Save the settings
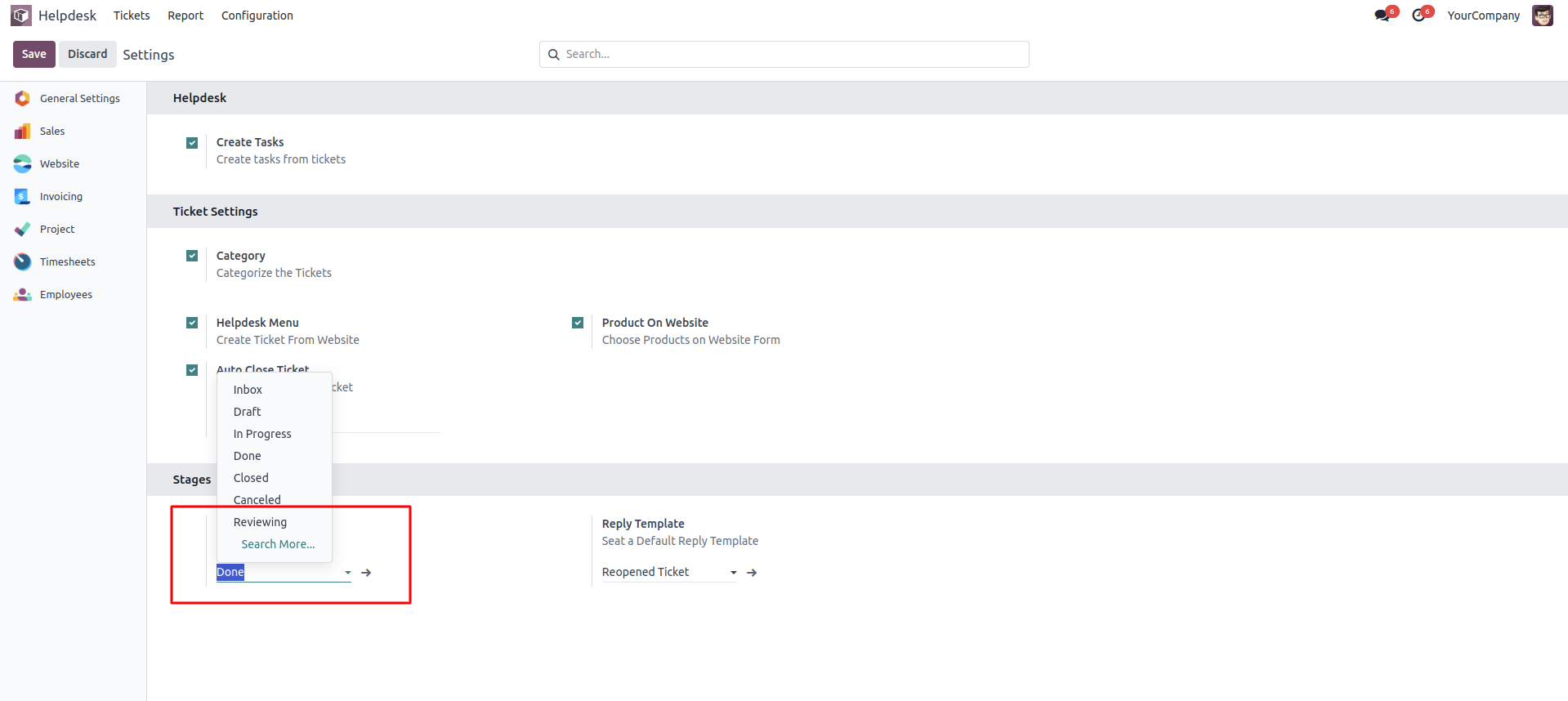 pyautogui.click(x=34, y=54)
